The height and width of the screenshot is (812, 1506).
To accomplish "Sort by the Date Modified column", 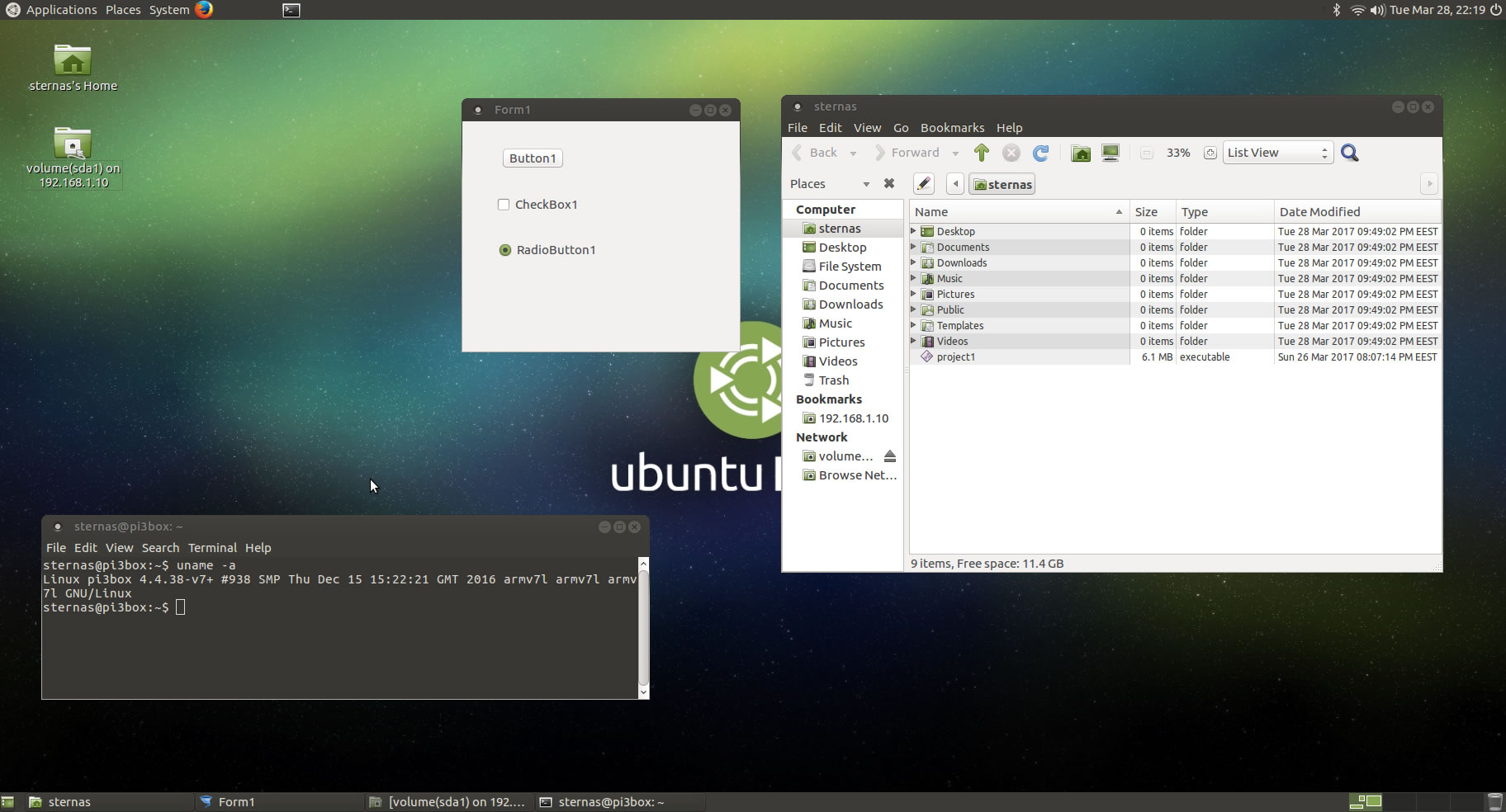I will [1357, 212].
